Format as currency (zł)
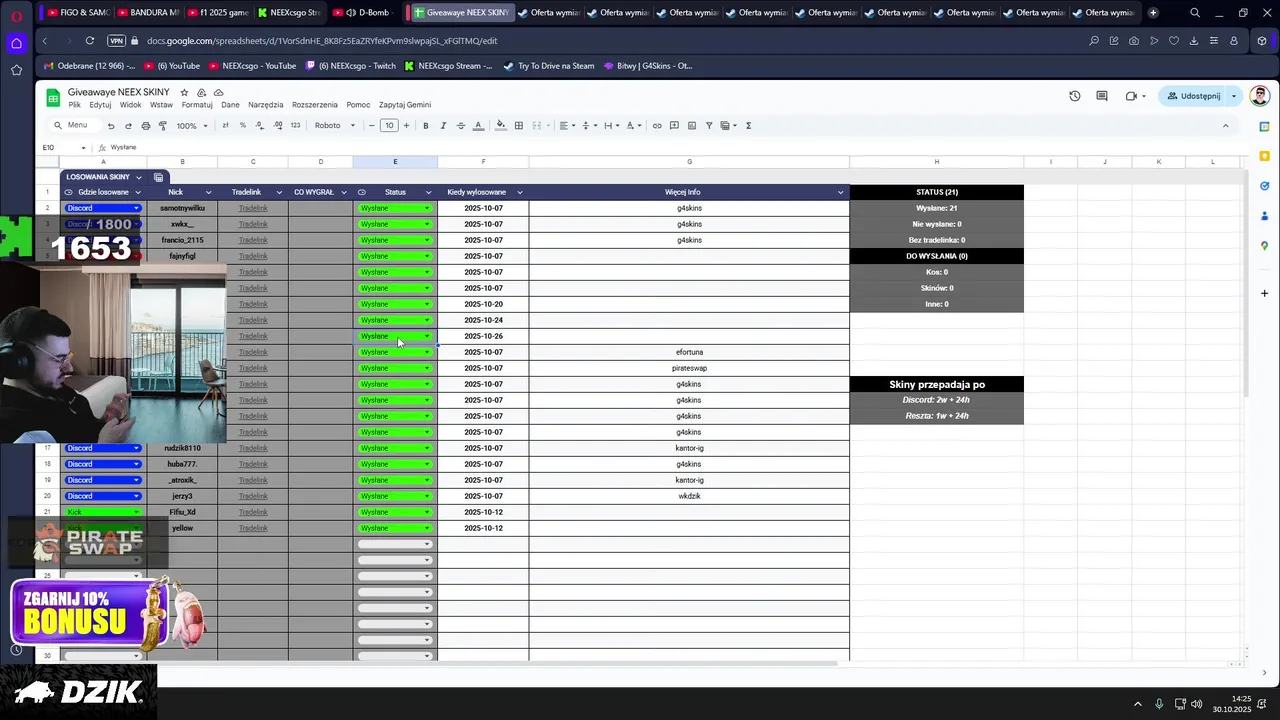Screen dimensions: 1280x720 click(225, 126)
